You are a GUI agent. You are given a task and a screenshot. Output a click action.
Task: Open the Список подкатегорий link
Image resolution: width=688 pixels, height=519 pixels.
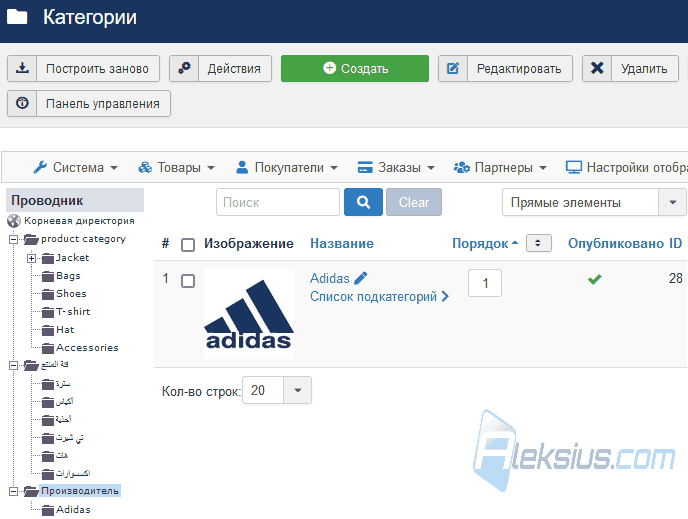pos(379,297)
